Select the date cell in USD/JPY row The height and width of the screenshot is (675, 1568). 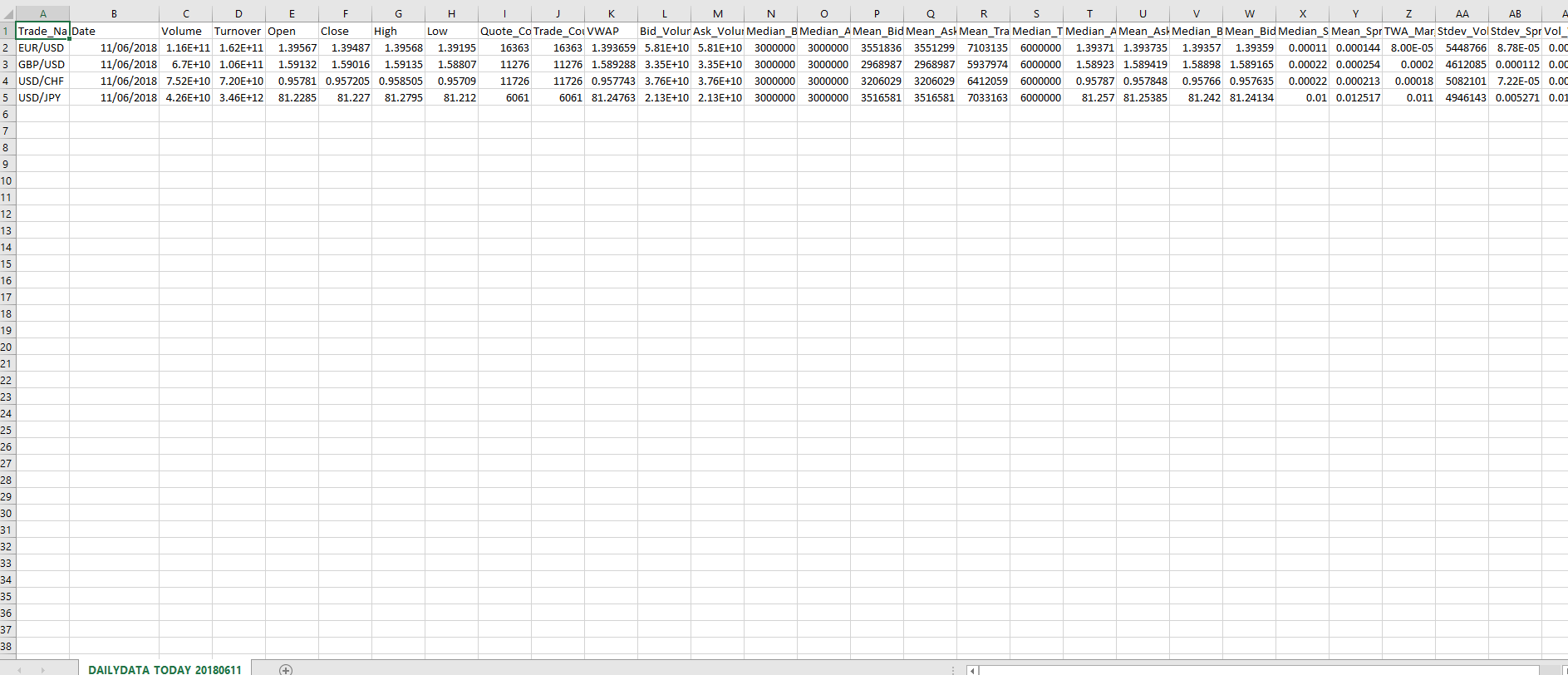pyautogui.click(x=114, y=97)
